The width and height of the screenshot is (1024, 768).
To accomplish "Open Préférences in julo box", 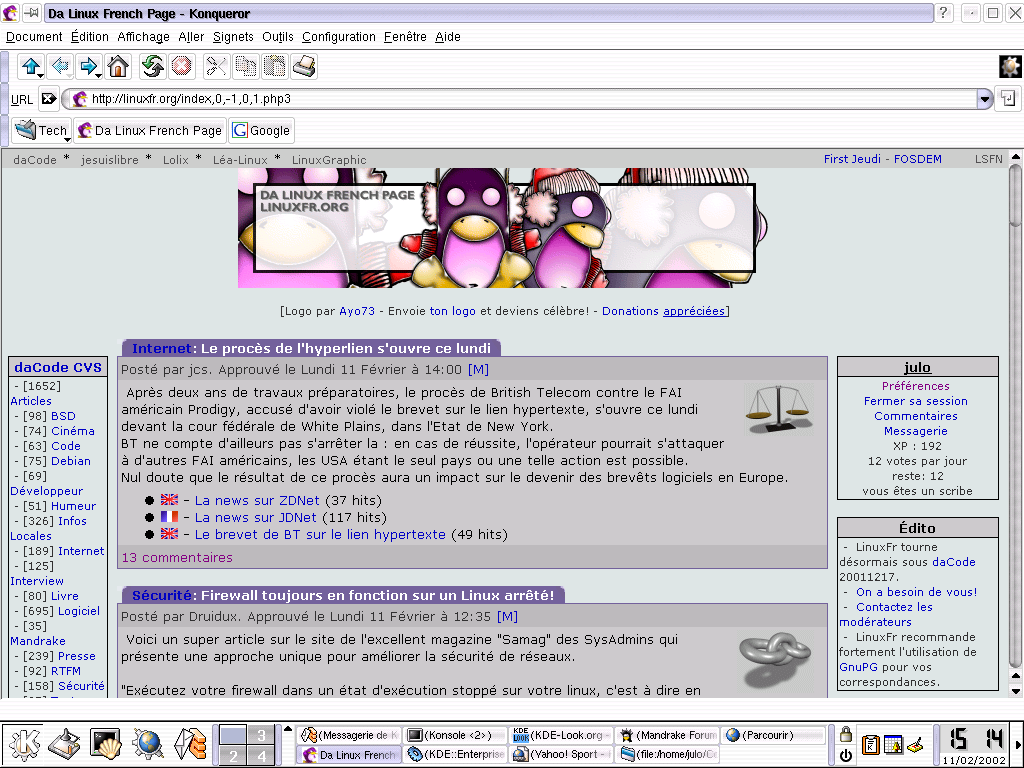I will pyautogui.click(x=916, y=386).
